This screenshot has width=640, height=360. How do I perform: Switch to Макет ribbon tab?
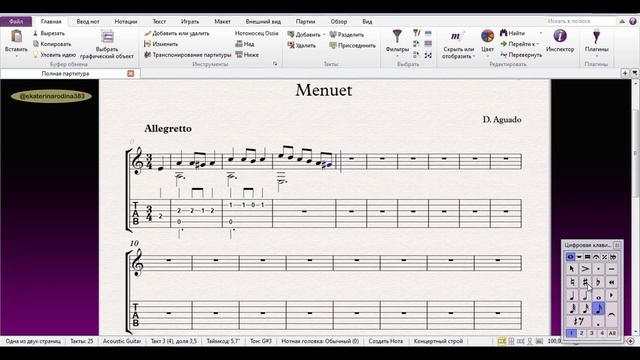[222, 22]
